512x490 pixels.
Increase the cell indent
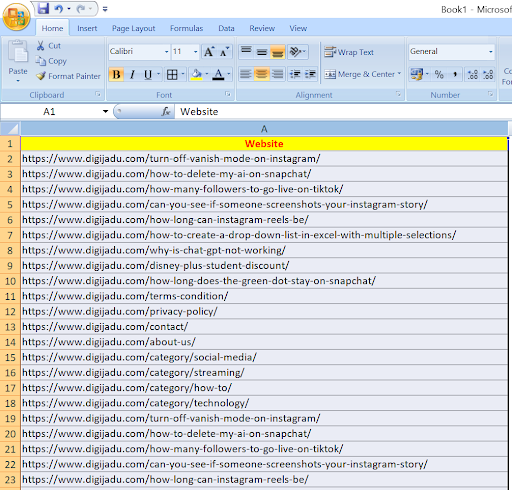[310, 74]
